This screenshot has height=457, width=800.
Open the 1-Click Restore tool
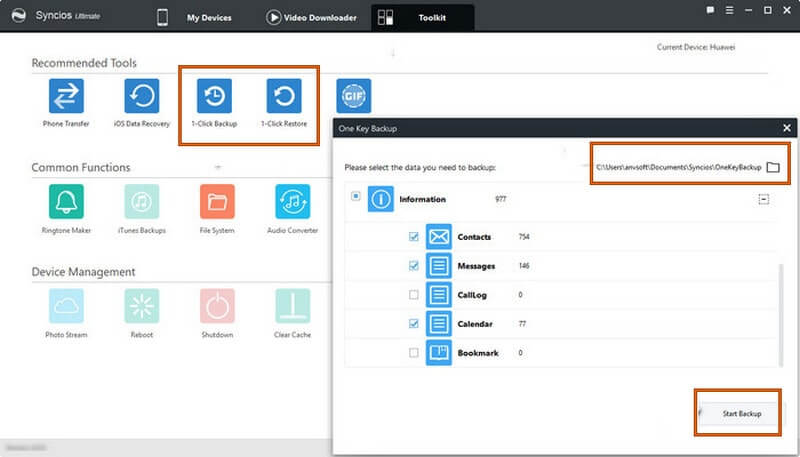click(284, 96)
